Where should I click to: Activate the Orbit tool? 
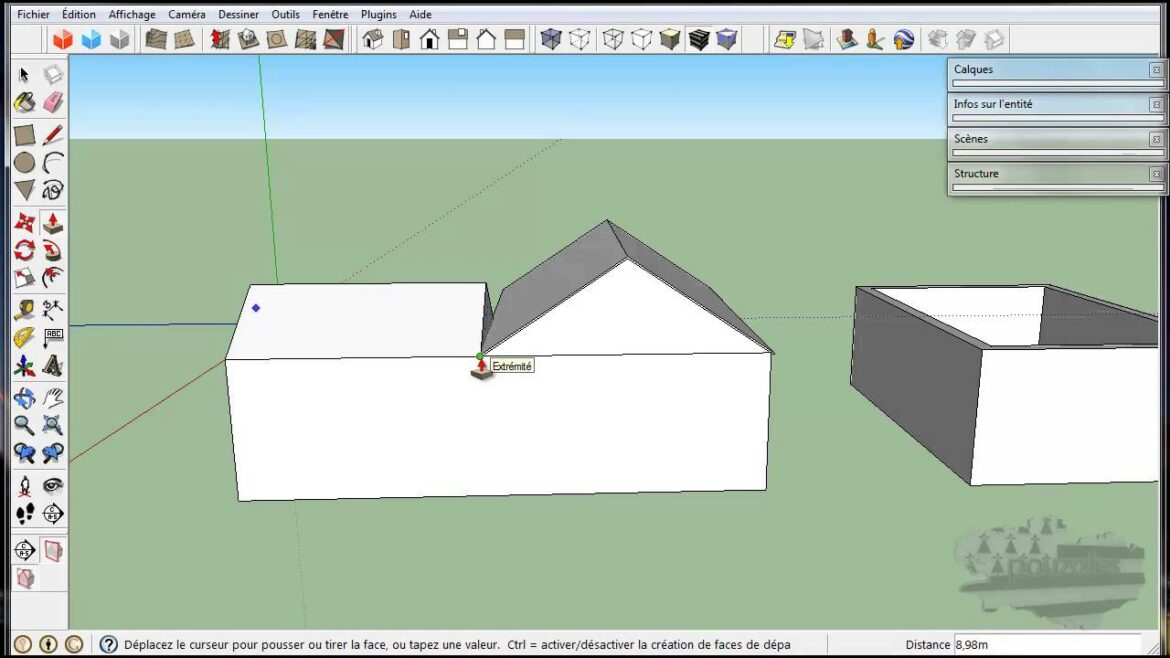[x=24, y=398]
